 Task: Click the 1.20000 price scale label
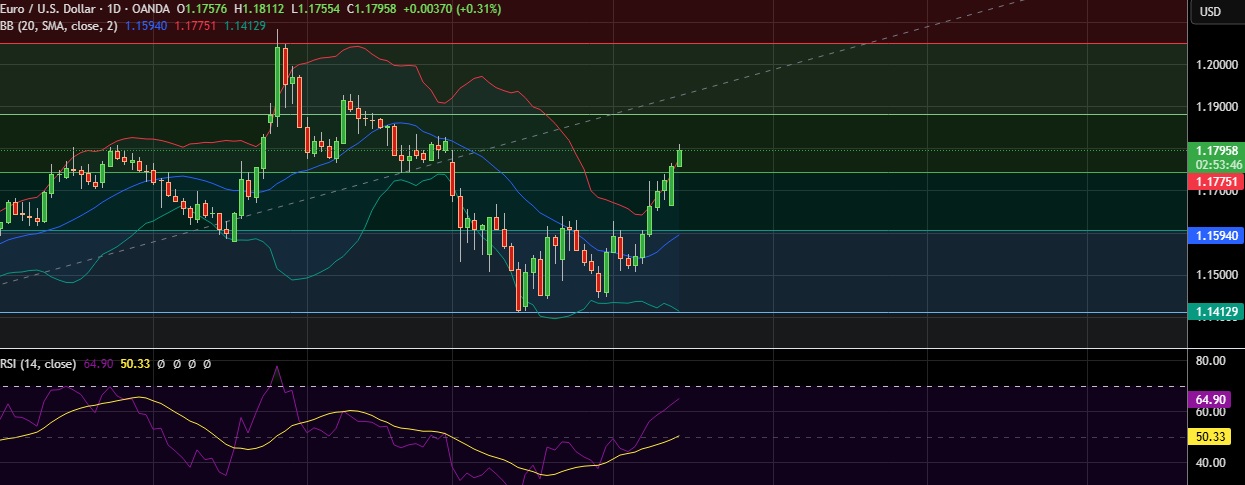(1217, 64)
